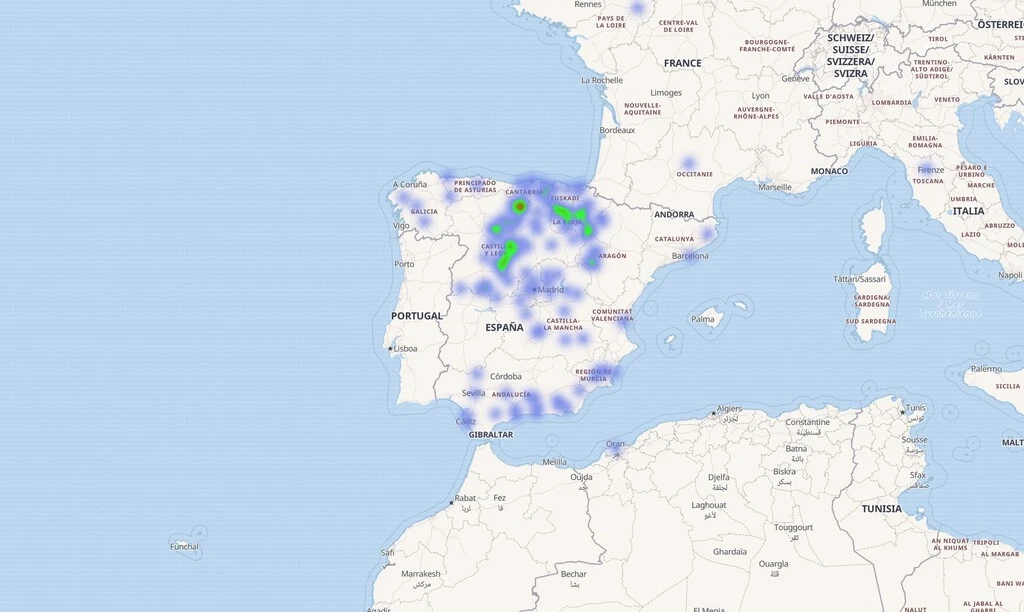Click the Porto city label
The height and width of the screenshot is (612, 1024).
pos(404,265)
